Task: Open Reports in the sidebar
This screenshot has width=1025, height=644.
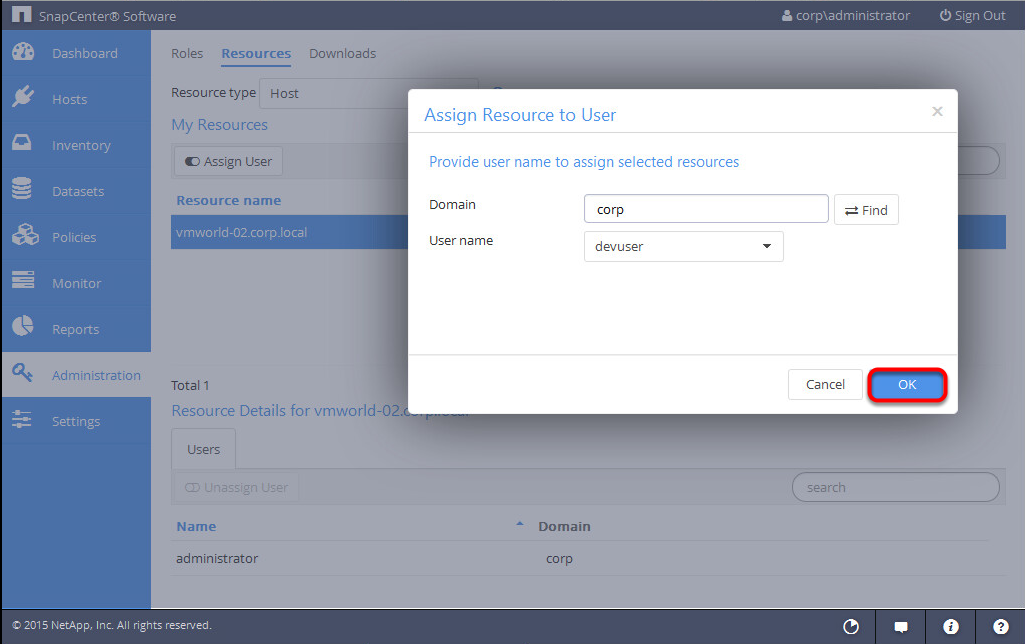Action: (x=76, y=329)
